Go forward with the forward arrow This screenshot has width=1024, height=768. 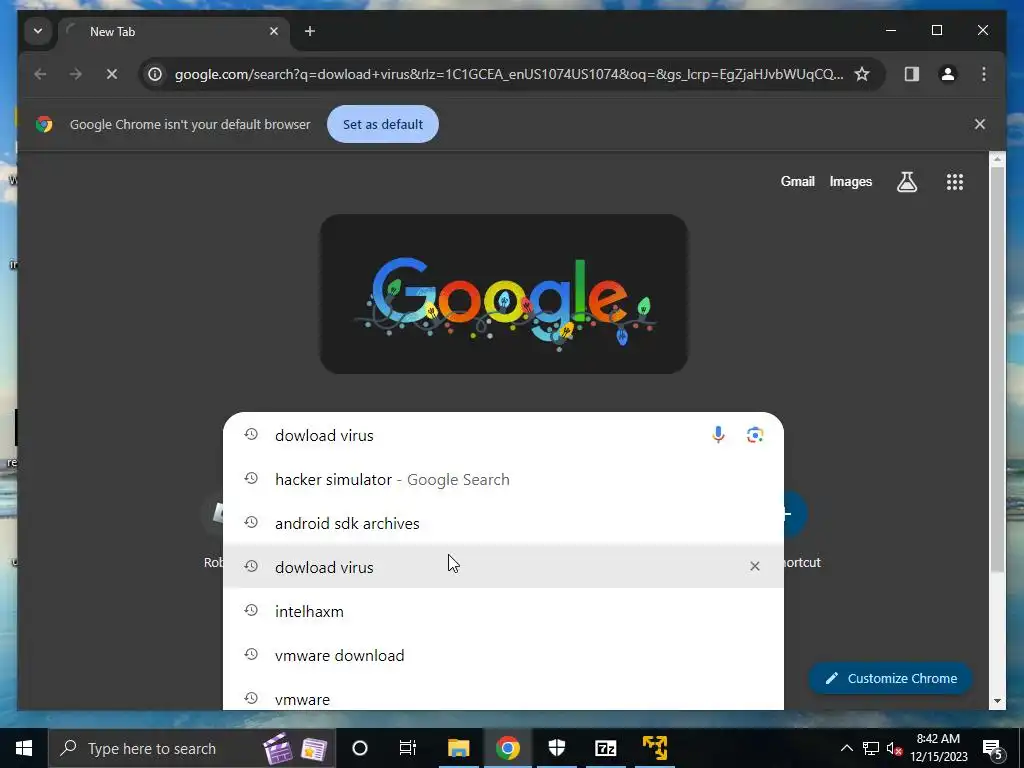click(76, 74)
